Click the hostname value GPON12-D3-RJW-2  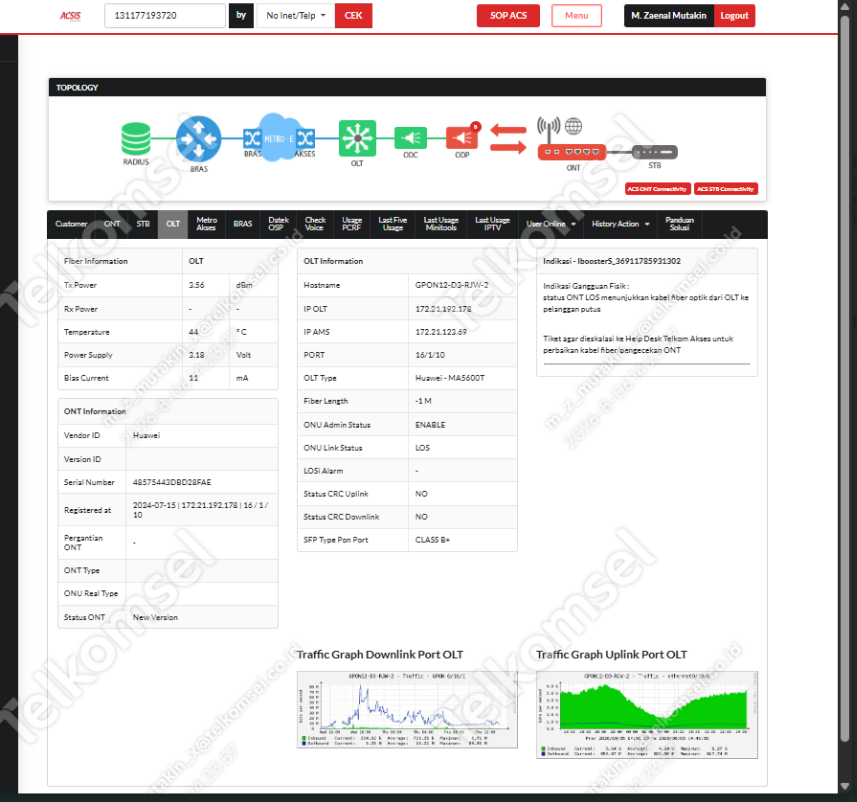click(x=451, y=285)
